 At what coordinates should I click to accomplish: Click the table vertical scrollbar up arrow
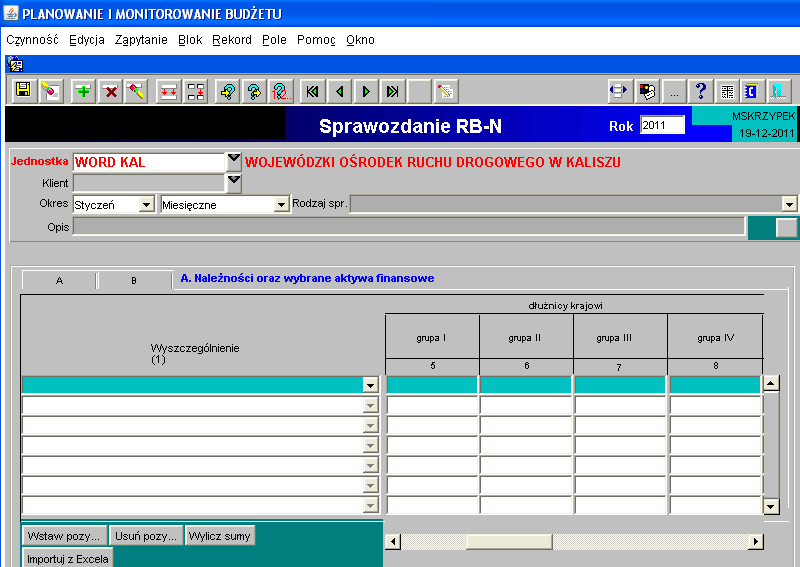[x=771, y=383]
